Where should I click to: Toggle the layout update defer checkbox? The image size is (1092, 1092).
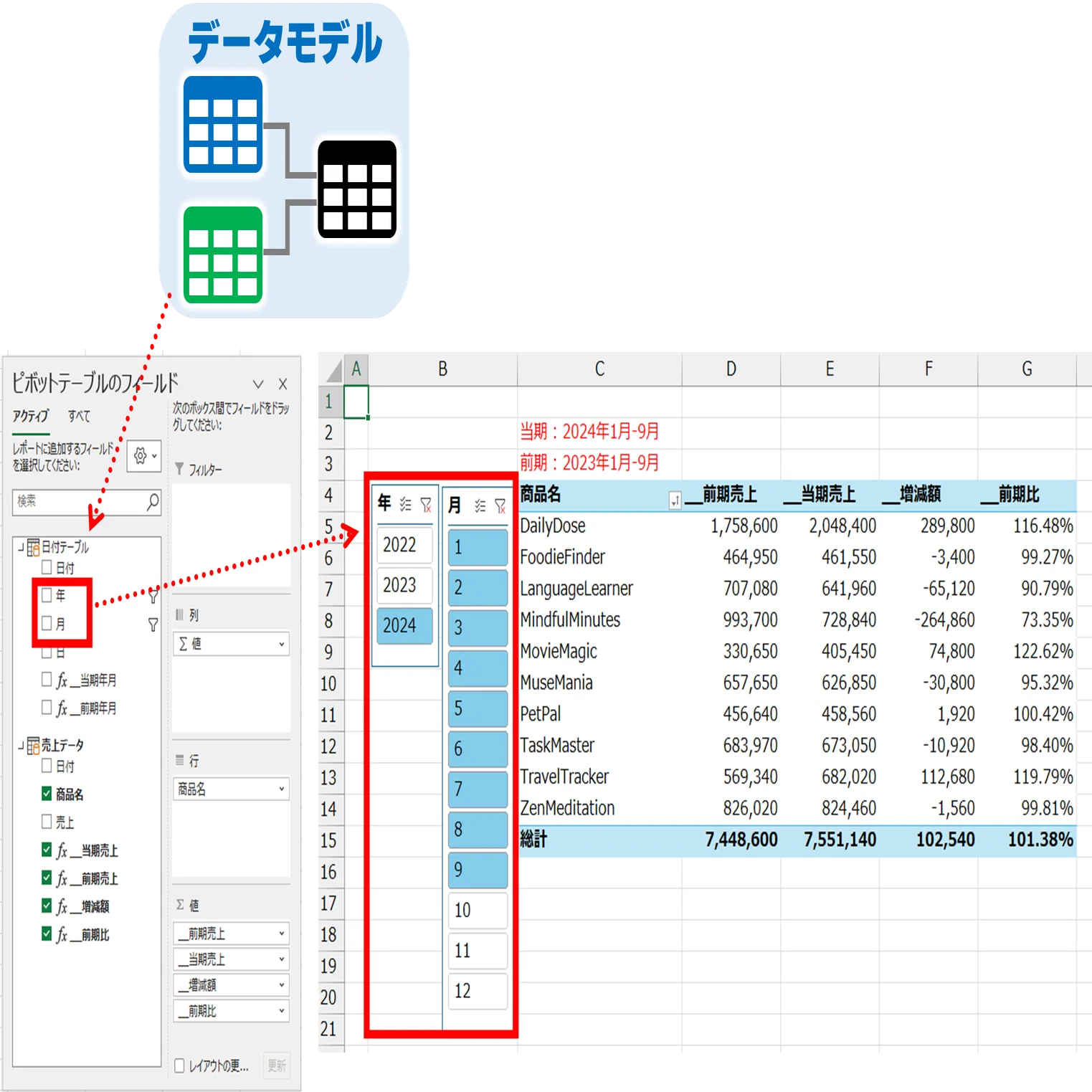[x=180, y=1065]
